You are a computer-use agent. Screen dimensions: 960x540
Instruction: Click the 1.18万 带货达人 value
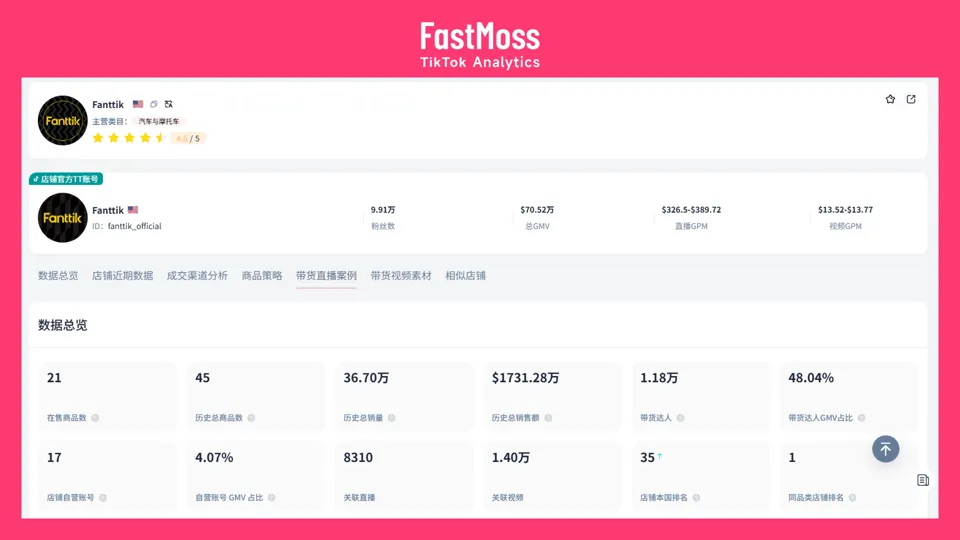[x=659, y=378]
